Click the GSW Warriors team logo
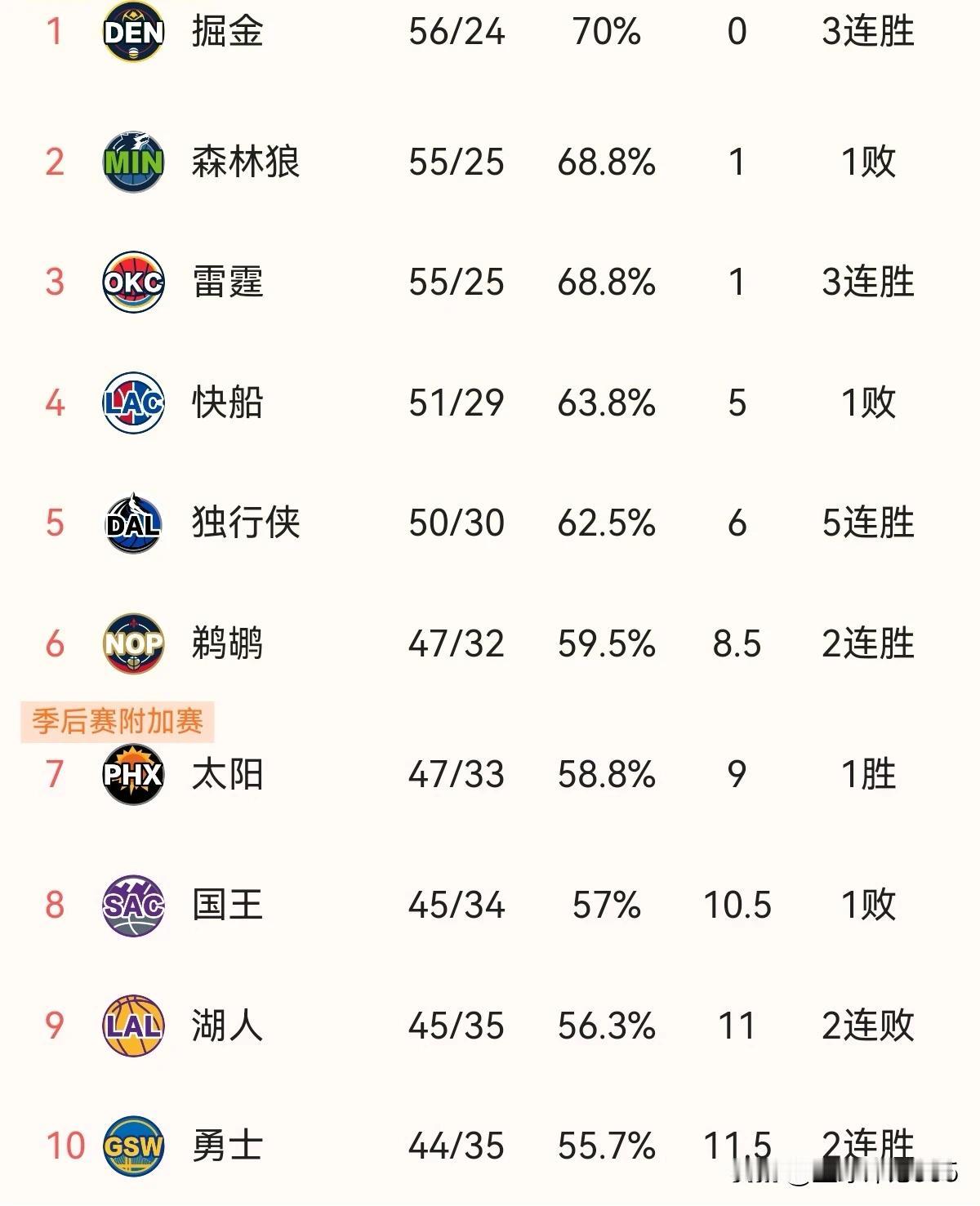The height and width of the screenshot is (1206, 980). point(134,1146)
